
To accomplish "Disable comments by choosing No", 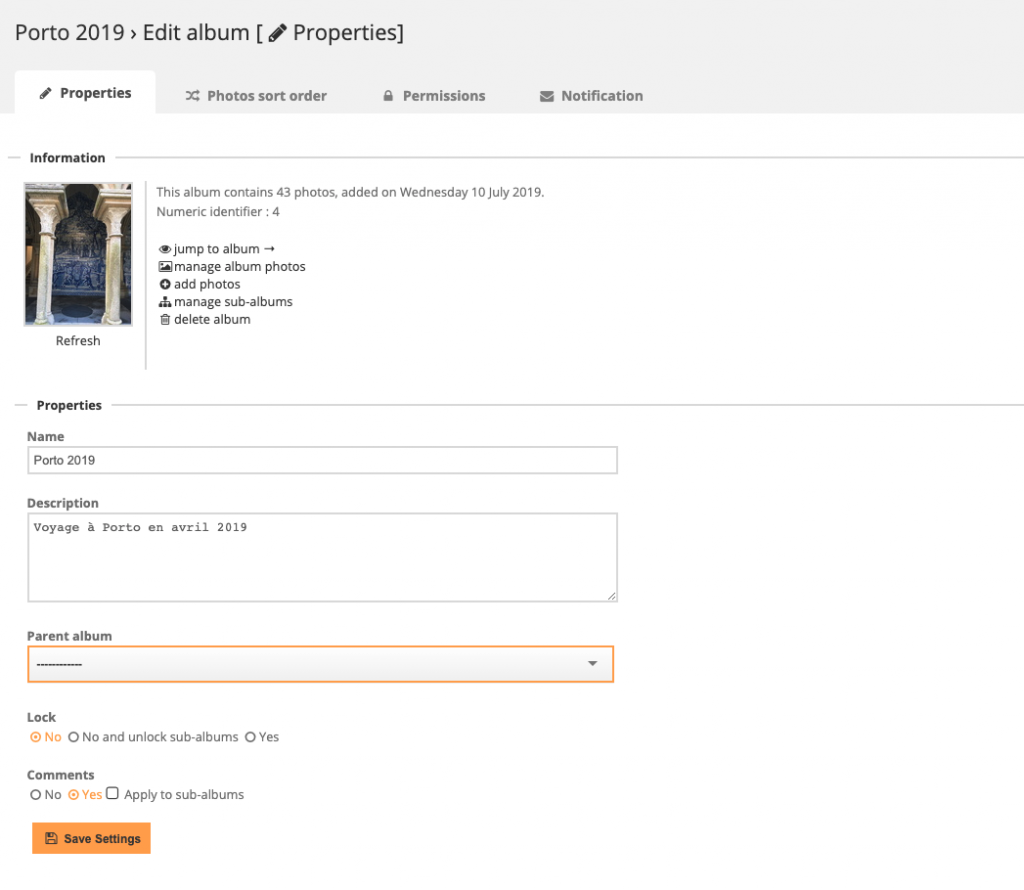I will pos(36,793).
